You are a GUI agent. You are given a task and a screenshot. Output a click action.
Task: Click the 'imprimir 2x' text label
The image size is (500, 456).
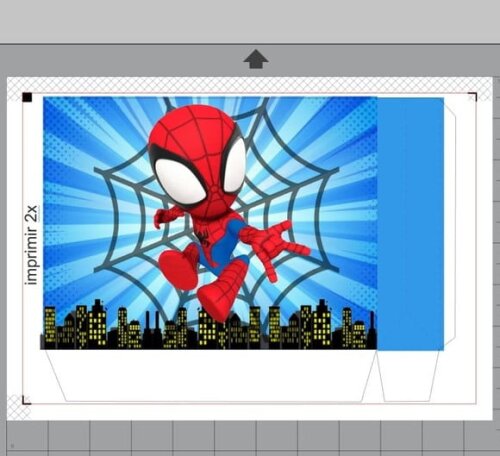coord(32,245)
